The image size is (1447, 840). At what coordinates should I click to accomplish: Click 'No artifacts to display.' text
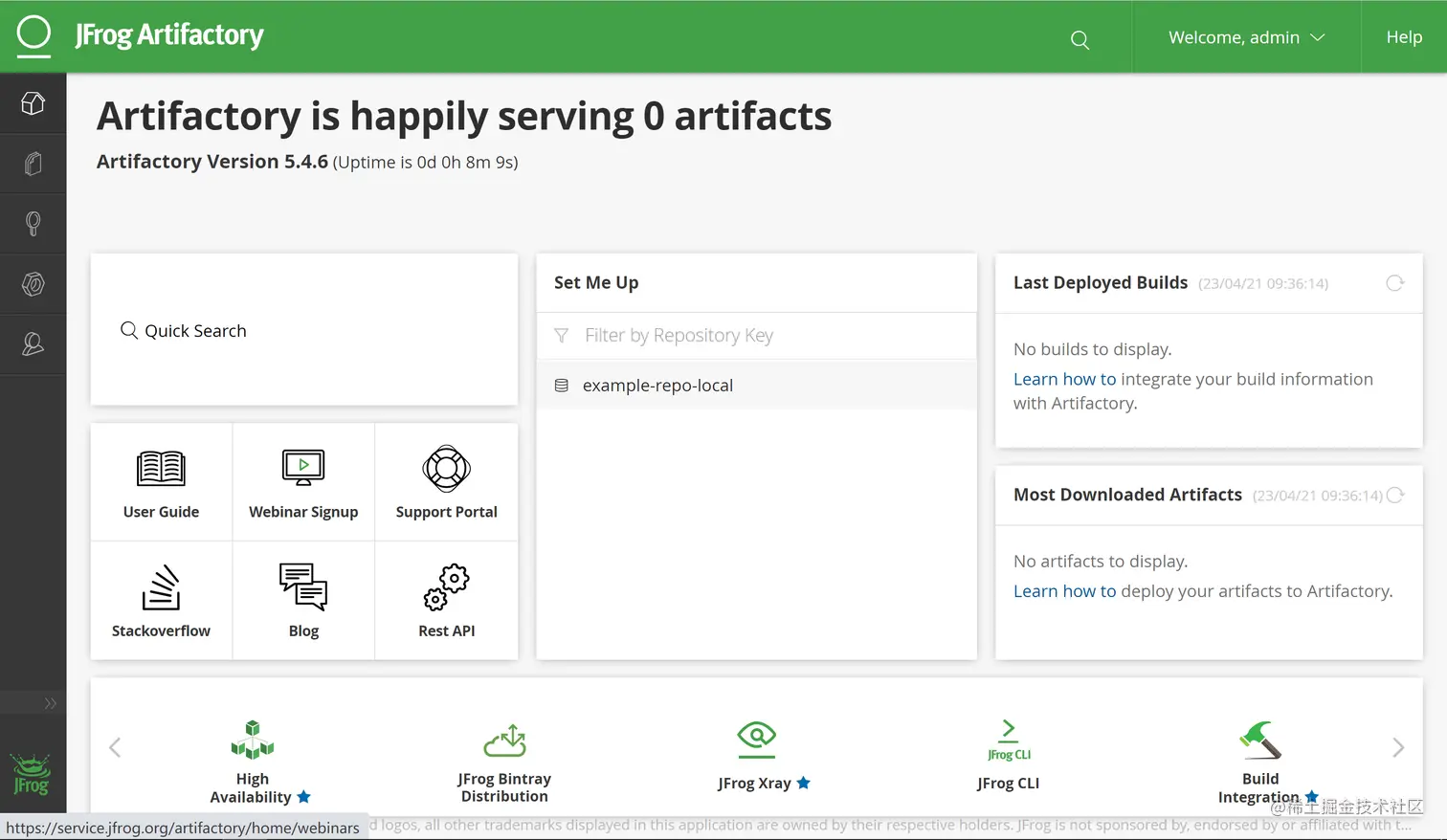(x=1101, y=562)
